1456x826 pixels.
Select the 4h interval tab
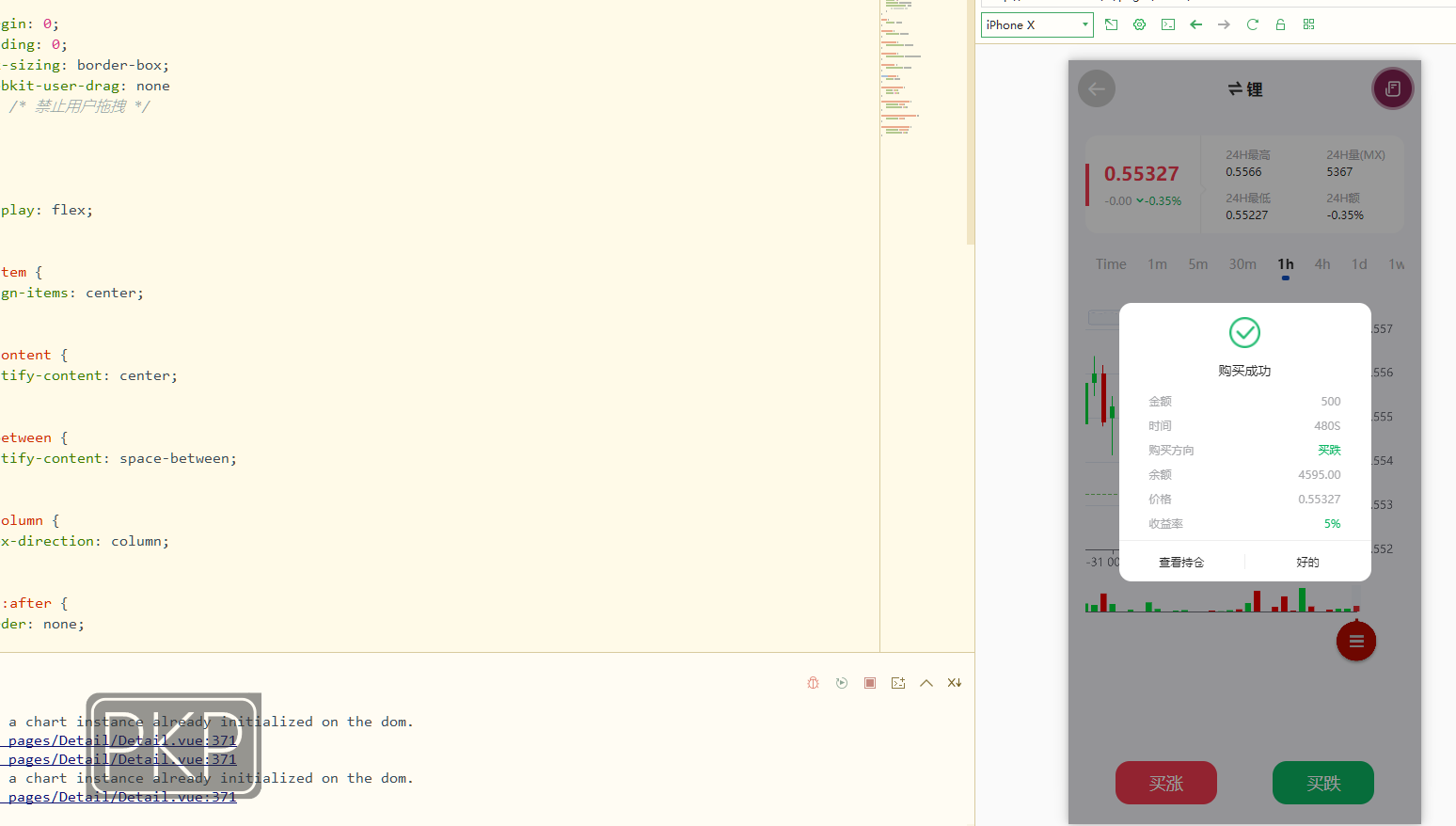tap(1322, 264)
